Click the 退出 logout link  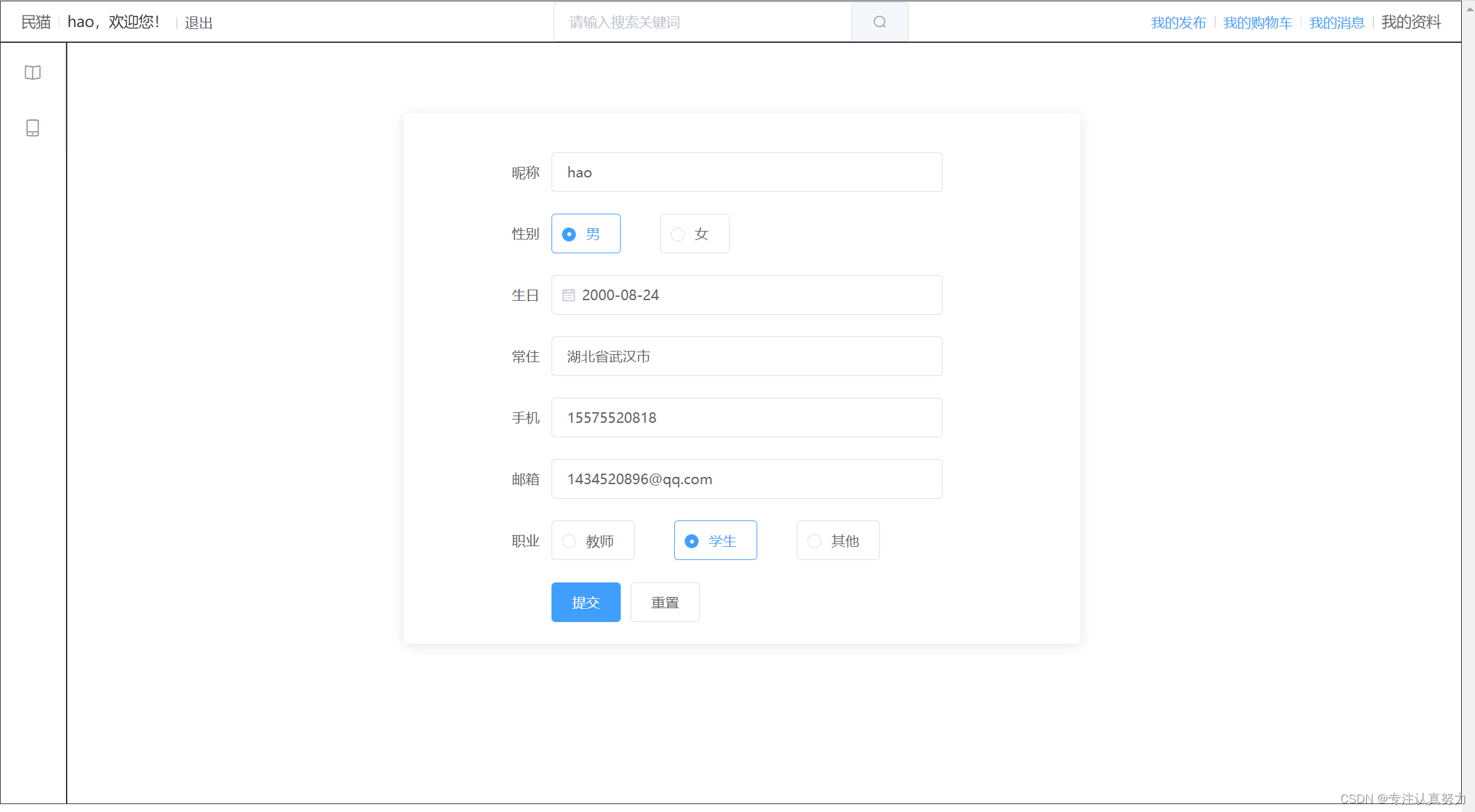[x=199, y=22]
